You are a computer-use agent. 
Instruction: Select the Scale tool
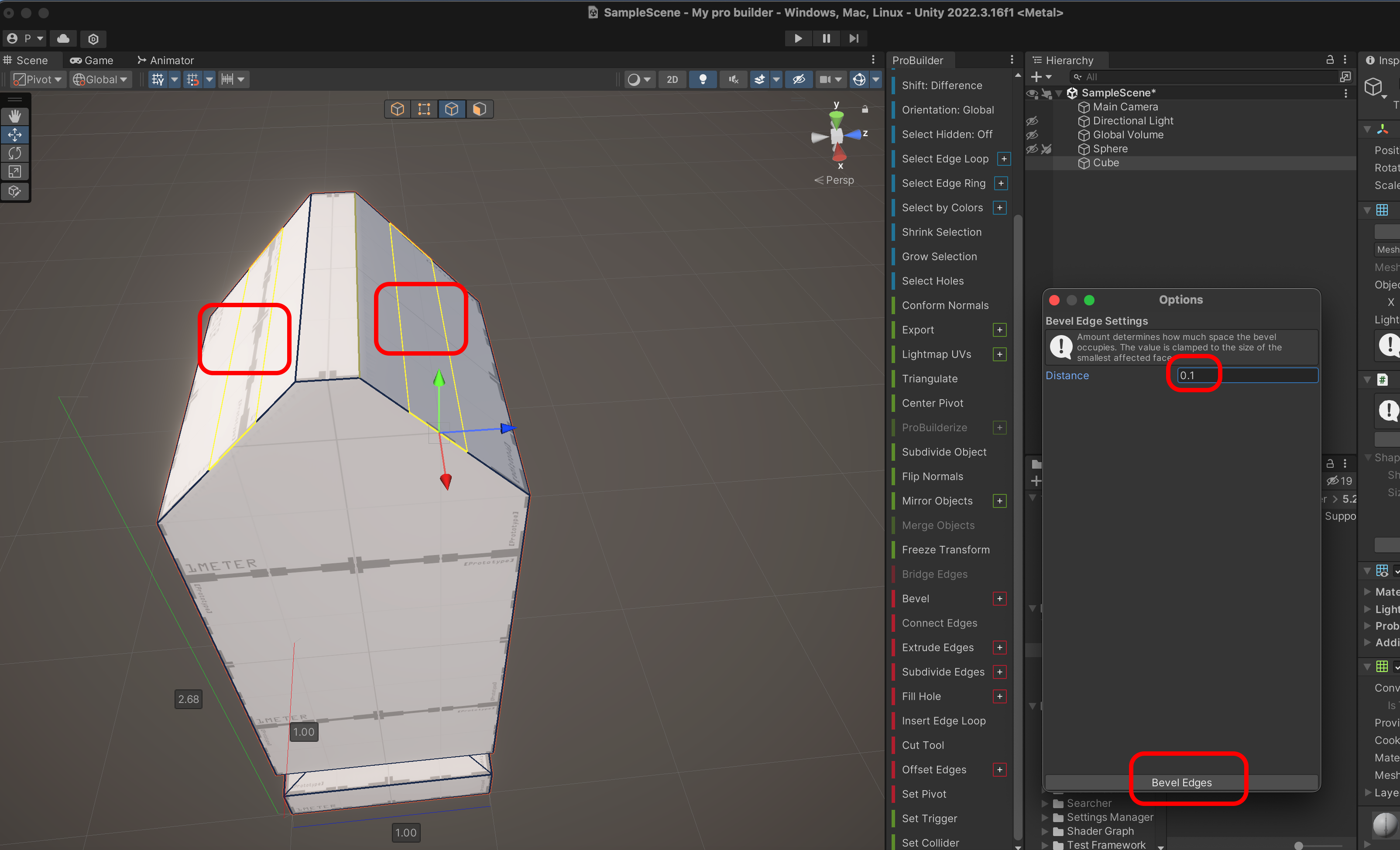point(15,171)
